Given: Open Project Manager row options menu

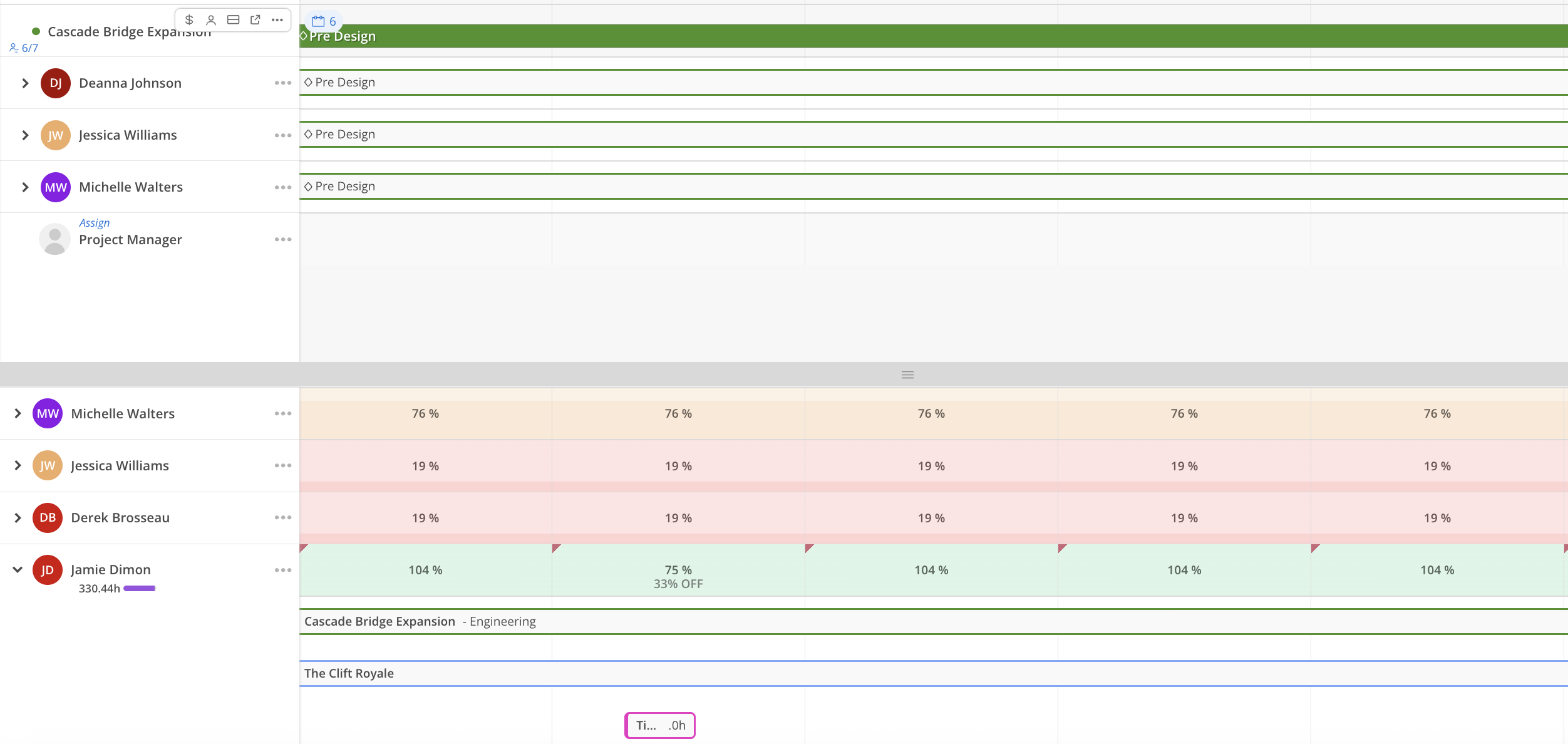Looking at the screenshot, I should click(283, 239).
